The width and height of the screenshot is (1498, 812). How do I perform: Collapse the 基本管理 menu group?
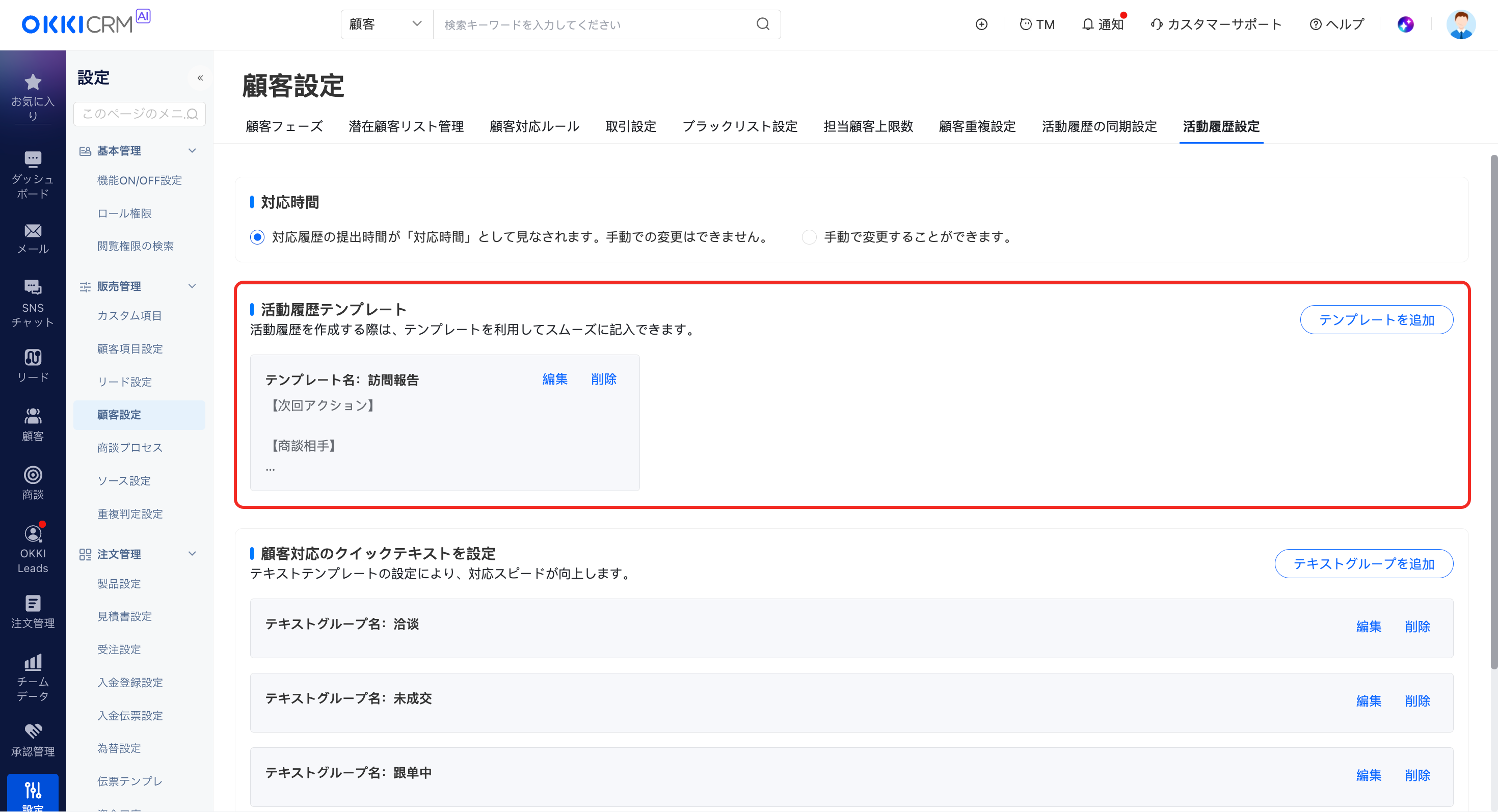pos(193,151)
